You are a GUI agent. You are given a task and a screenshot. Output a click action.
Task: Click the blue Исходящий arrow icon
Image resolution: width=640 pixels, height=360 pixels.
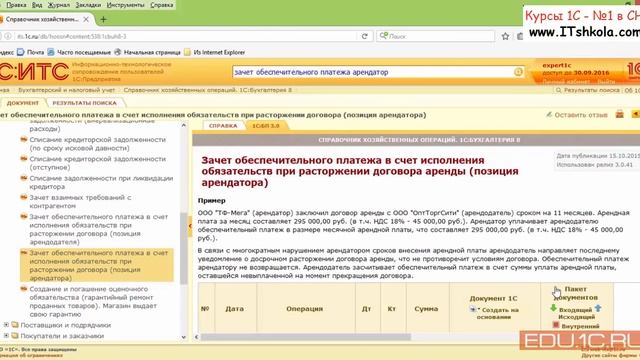[x=598, y=308]
